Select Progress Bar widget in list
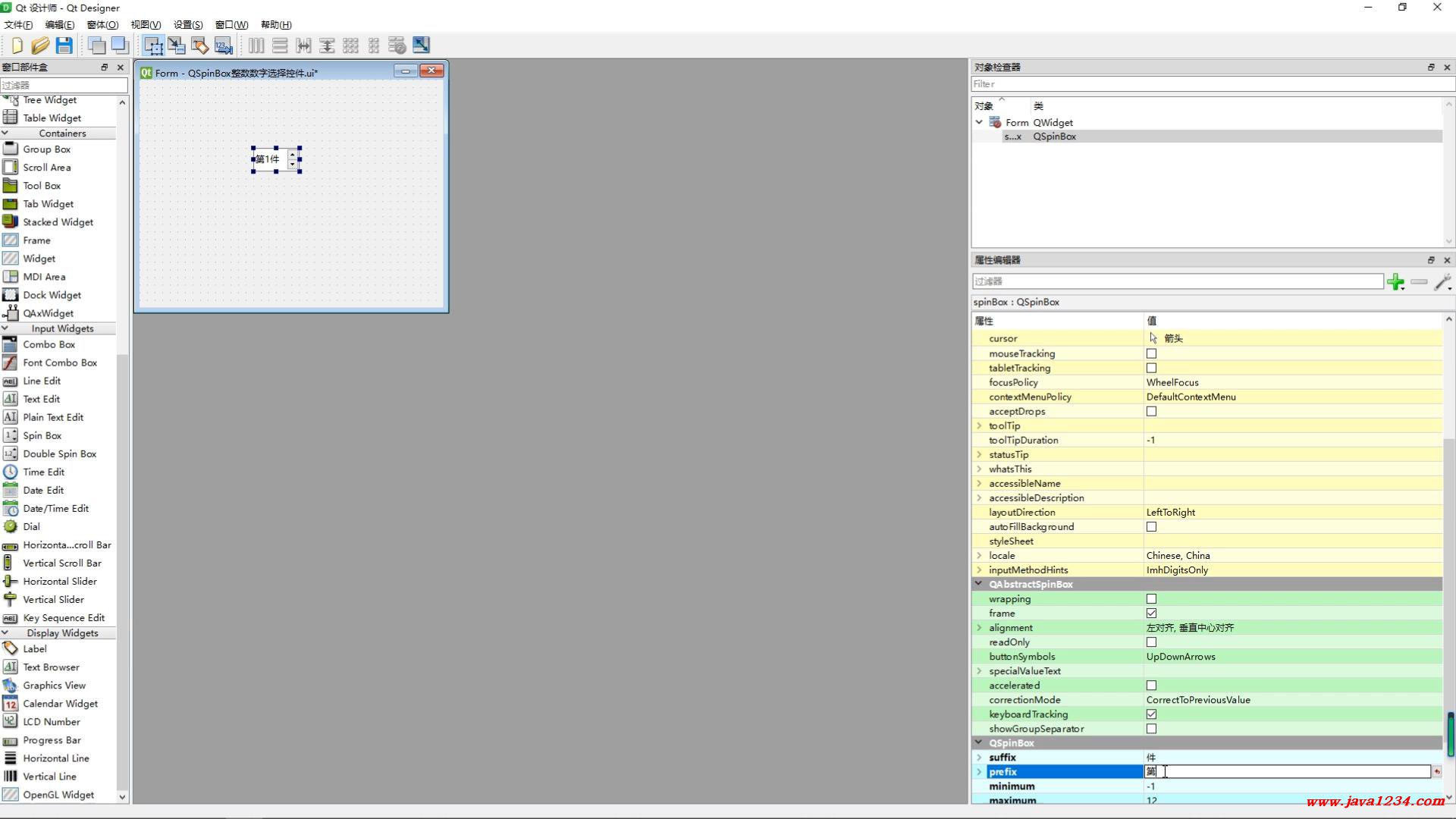The width and height of the screenshot is (1456, 819). pos(52,740)
